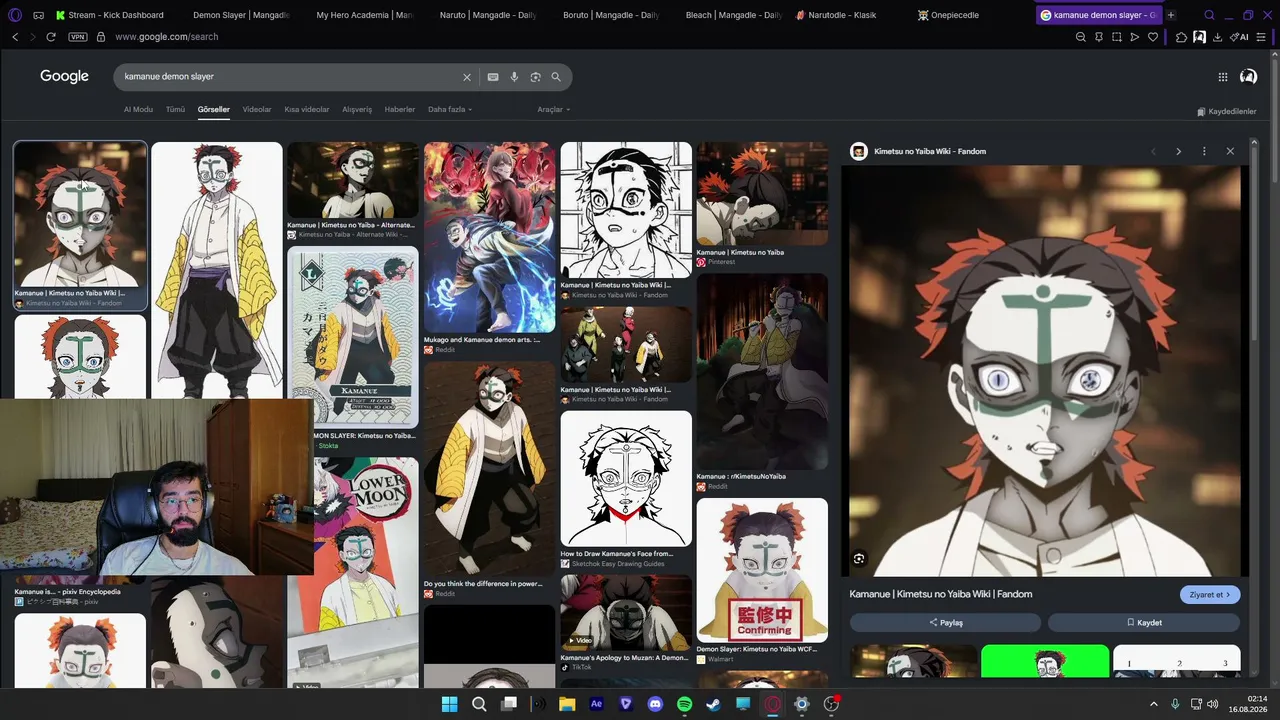Reload the page in the browser
1280x720 pixels.
click(50, 37)
